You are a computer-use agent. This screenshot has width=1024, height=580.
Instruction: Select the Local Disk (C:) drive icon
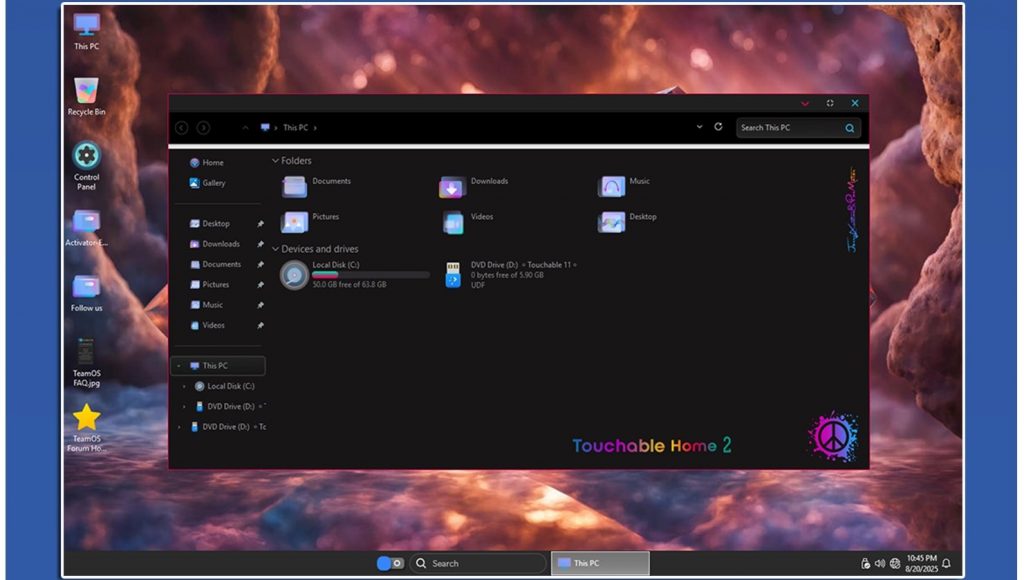294,275
